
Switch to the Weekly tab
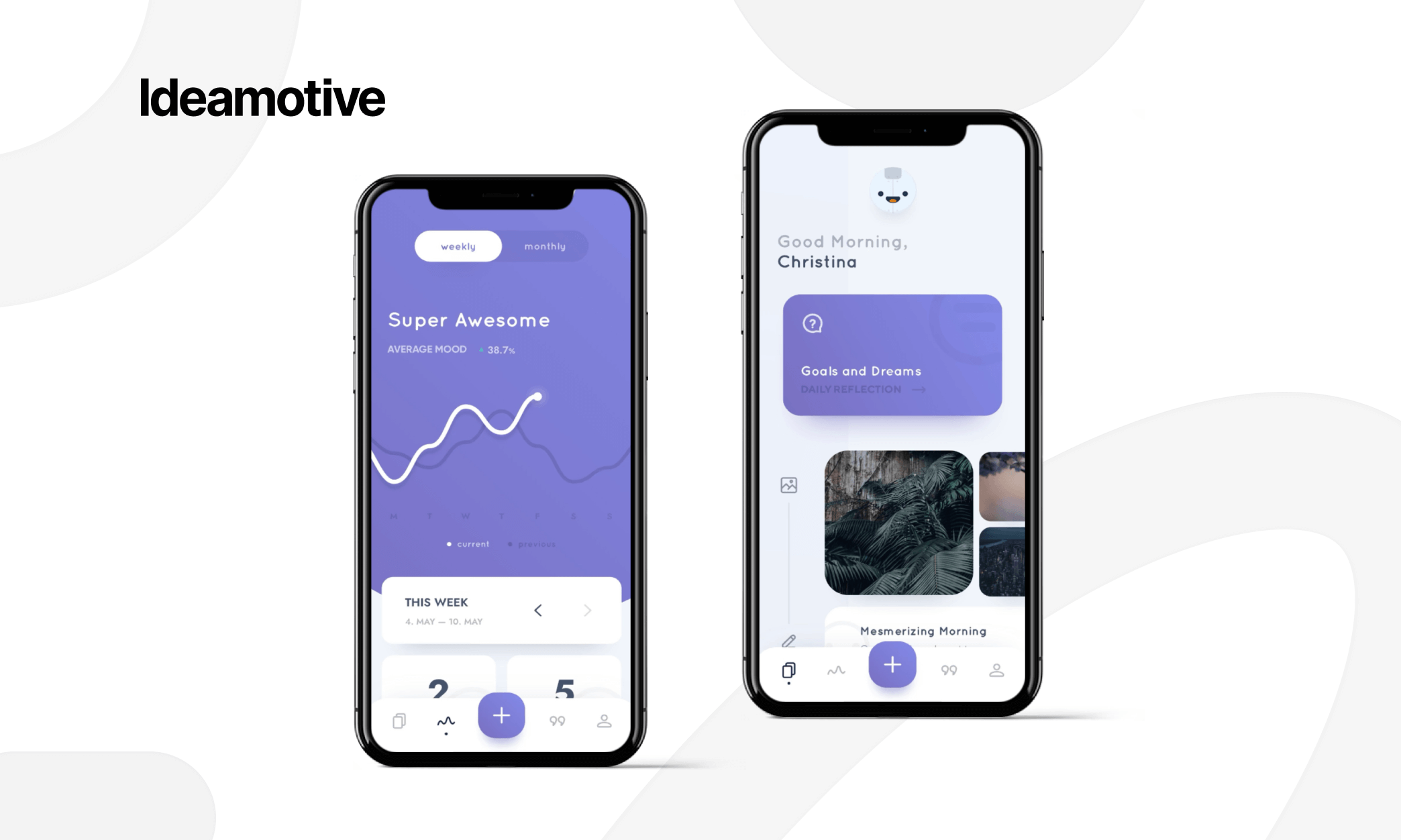click(458, 246)
